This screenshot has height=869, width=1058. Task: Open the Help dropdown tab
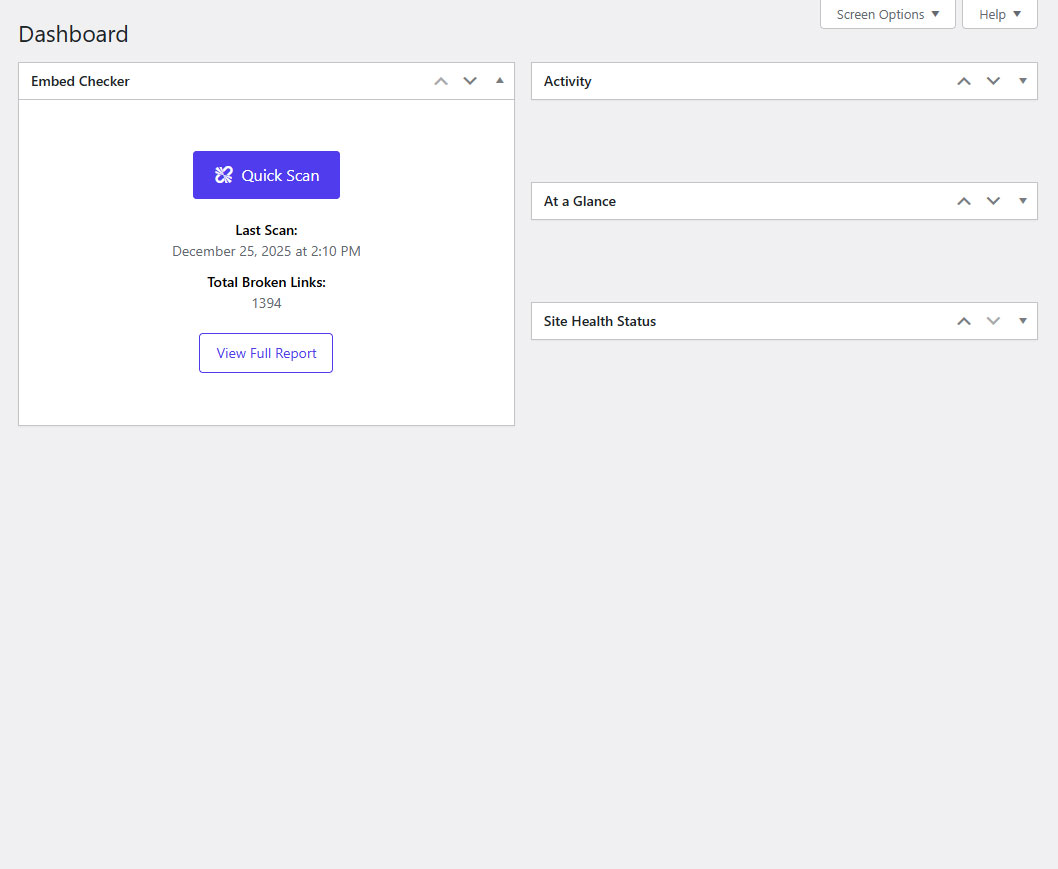pyautogui.click(x=999, y=14)
